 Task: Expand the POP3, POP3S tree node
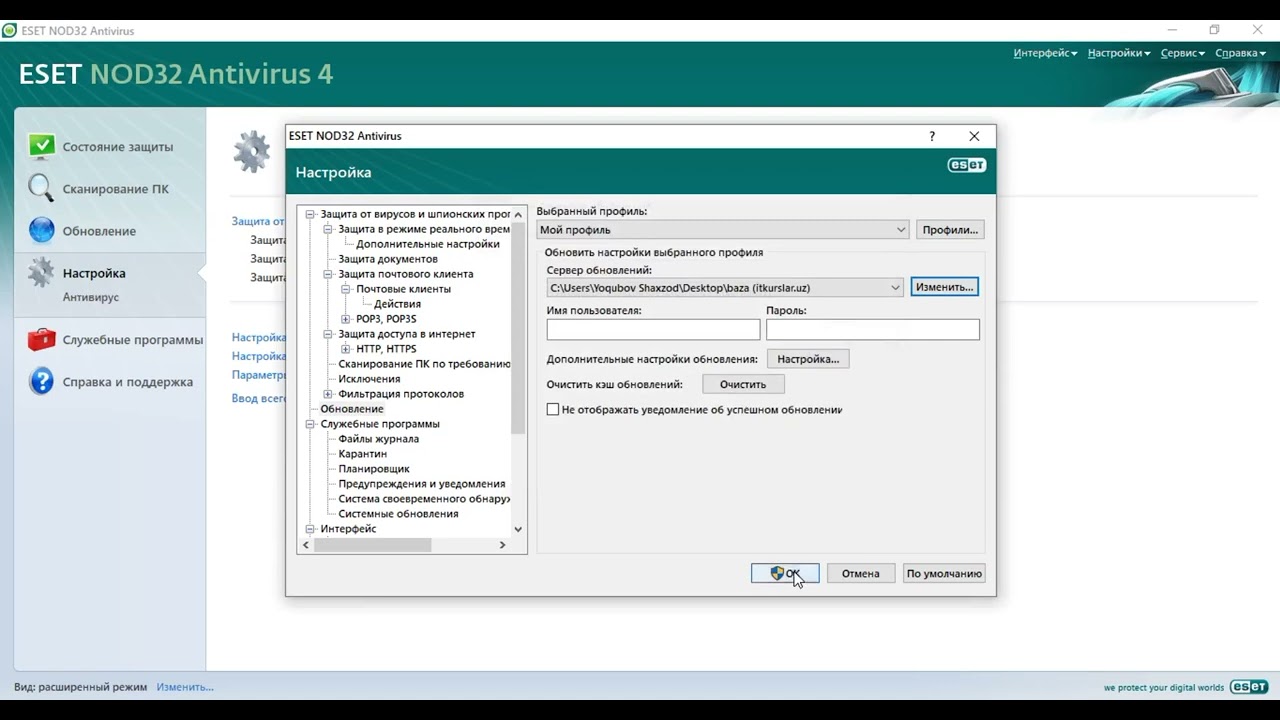[346, 319]
